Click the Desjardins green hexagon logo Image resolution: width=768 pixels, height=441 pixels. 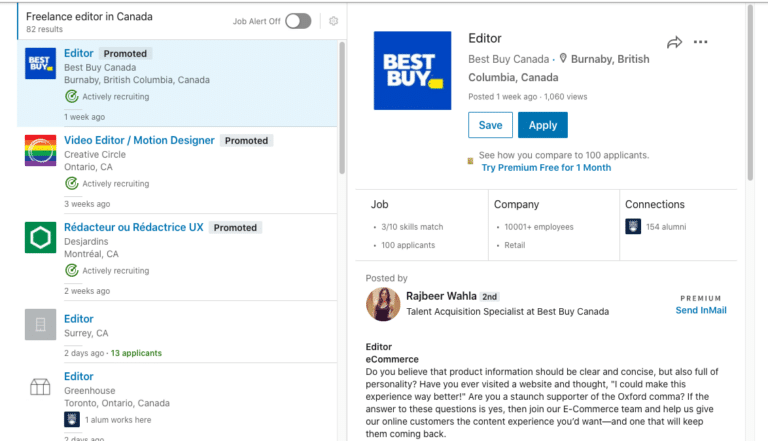tap(41, 238)
